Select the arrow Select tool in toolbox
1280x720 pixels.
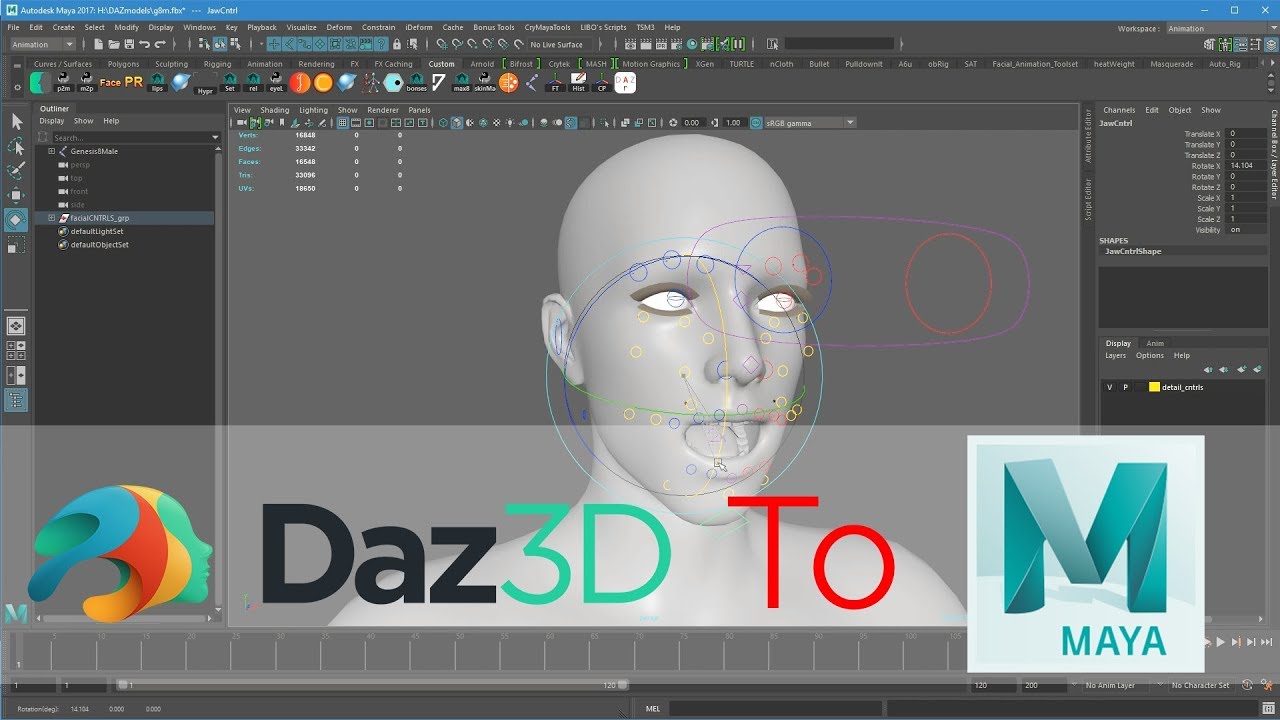pyautogui.click(x=16, y=121)
